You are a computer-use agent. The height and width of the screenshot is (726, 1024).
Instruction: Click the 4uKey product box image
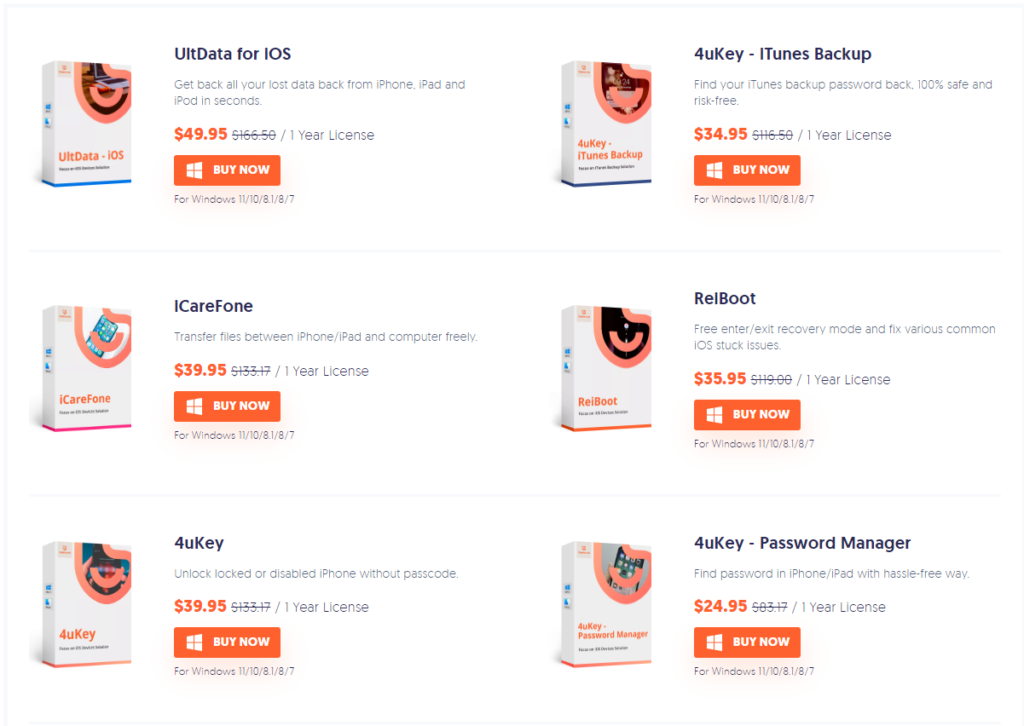tap(88, 604)
